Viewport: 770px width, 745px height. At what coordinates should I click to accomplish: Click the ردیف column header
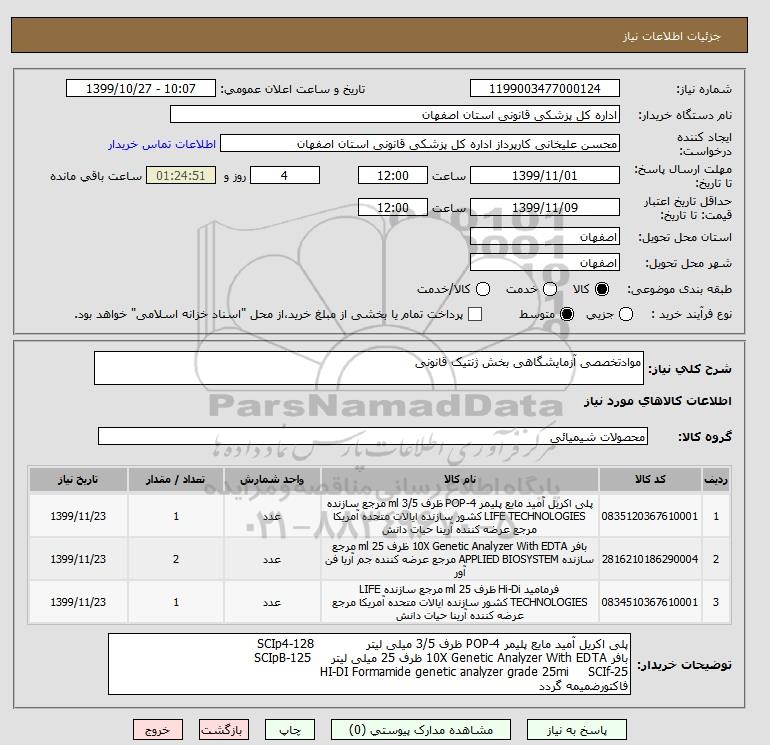[716, 479]
